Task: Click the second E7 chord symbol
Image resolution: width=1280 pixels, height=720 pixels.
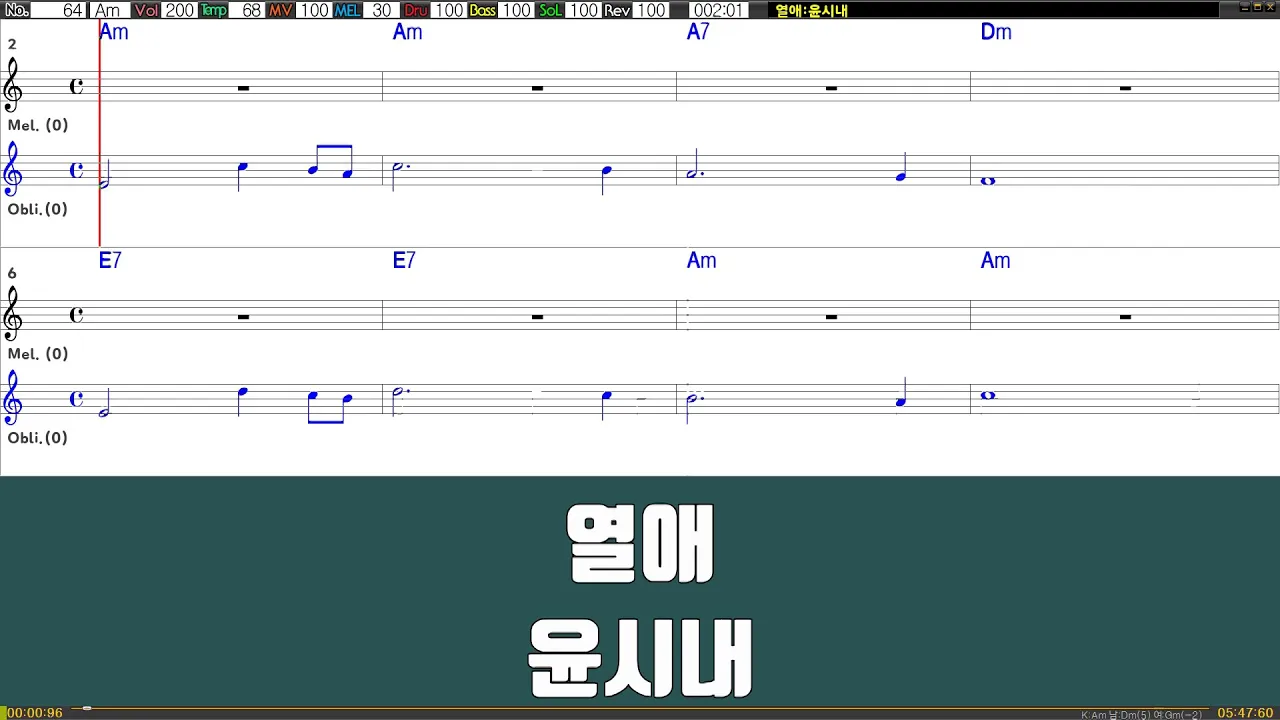Action: [404, 260]
